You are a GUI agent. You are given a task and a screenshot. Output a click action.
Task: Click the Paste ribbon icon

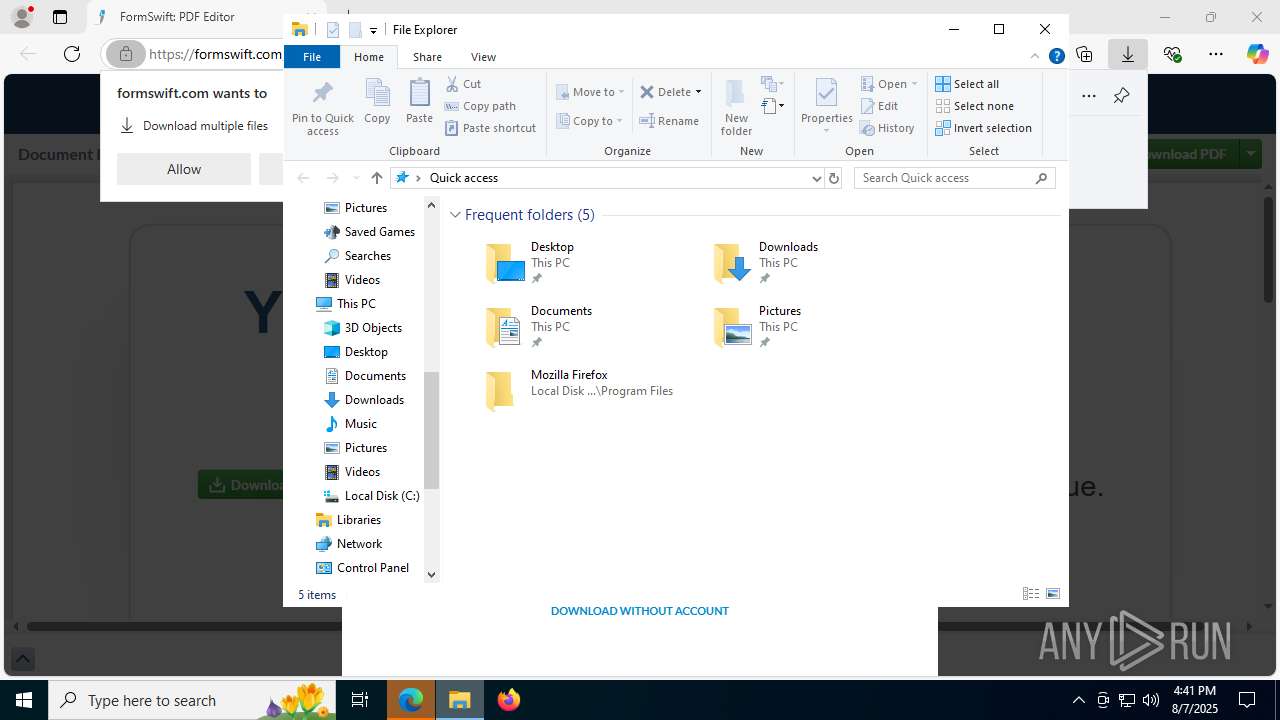pos(419,101)
